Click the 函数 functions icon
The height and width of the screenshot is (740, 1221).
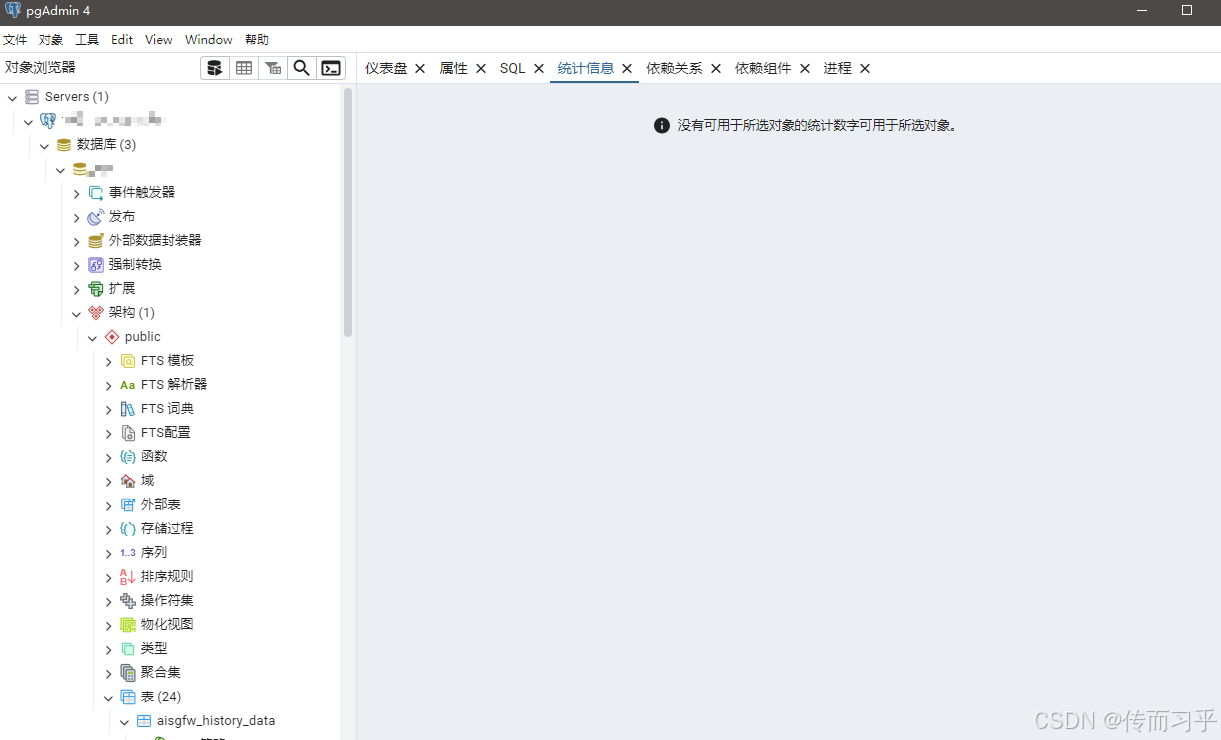(128, 457)
